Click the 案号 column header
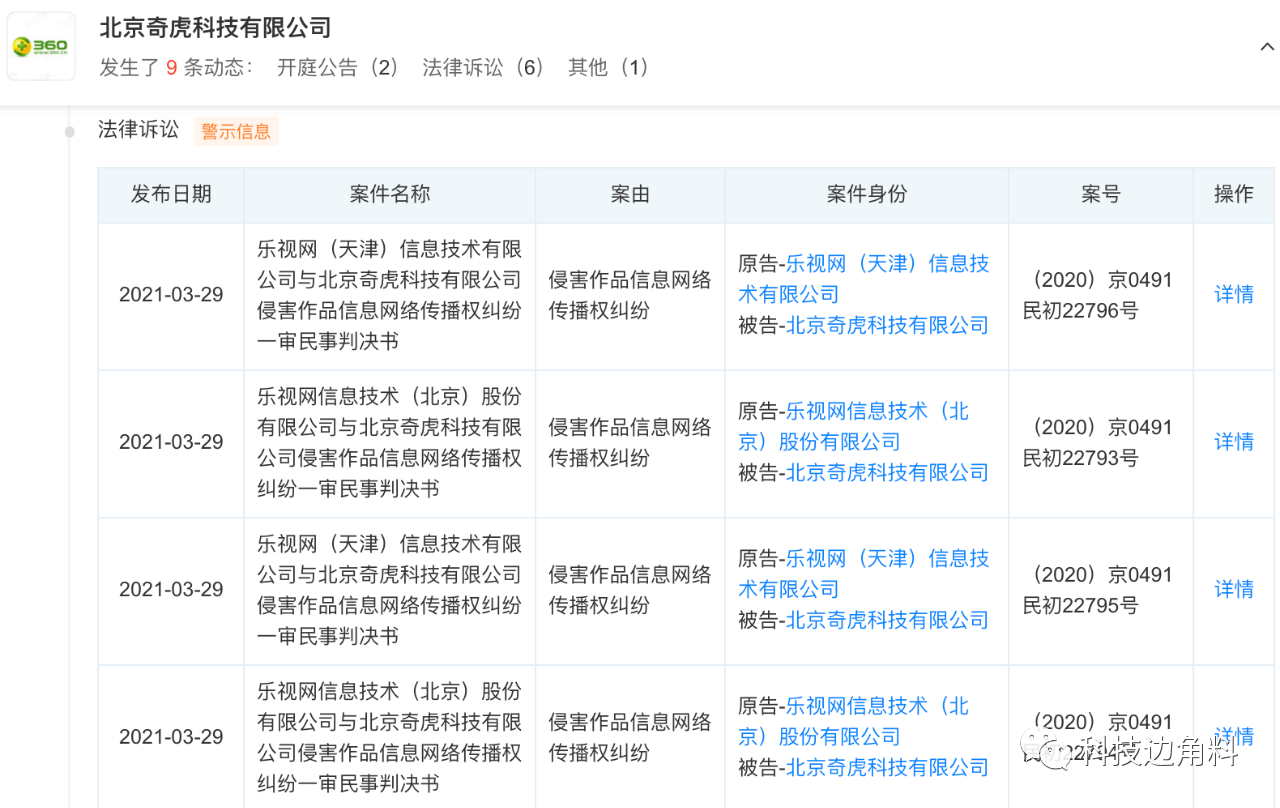This screenshot has height=808, width=1280. pyautogui.click(x=1100, y=194)
